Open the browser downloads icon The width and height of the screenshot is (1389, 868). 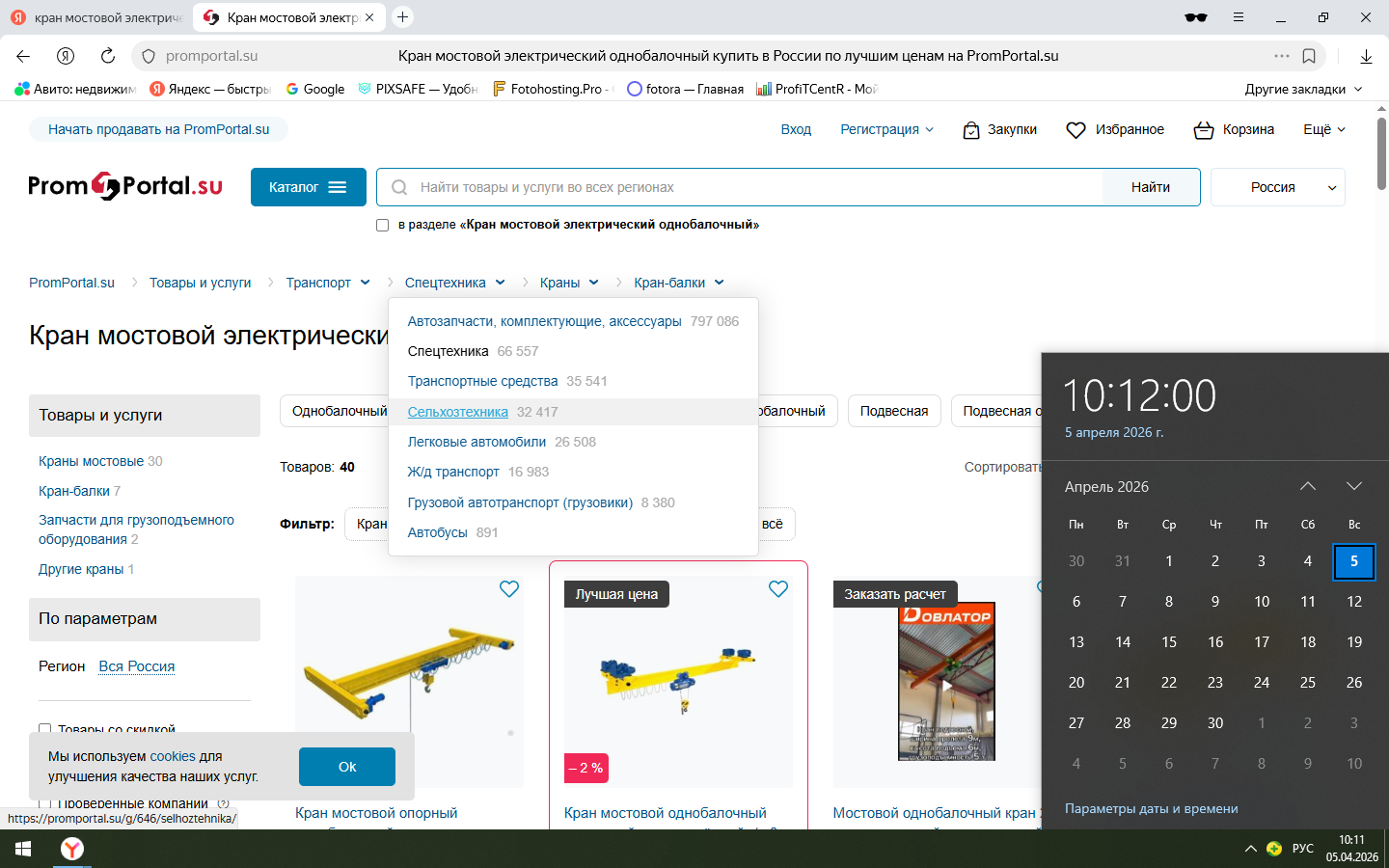[1366, 56]
